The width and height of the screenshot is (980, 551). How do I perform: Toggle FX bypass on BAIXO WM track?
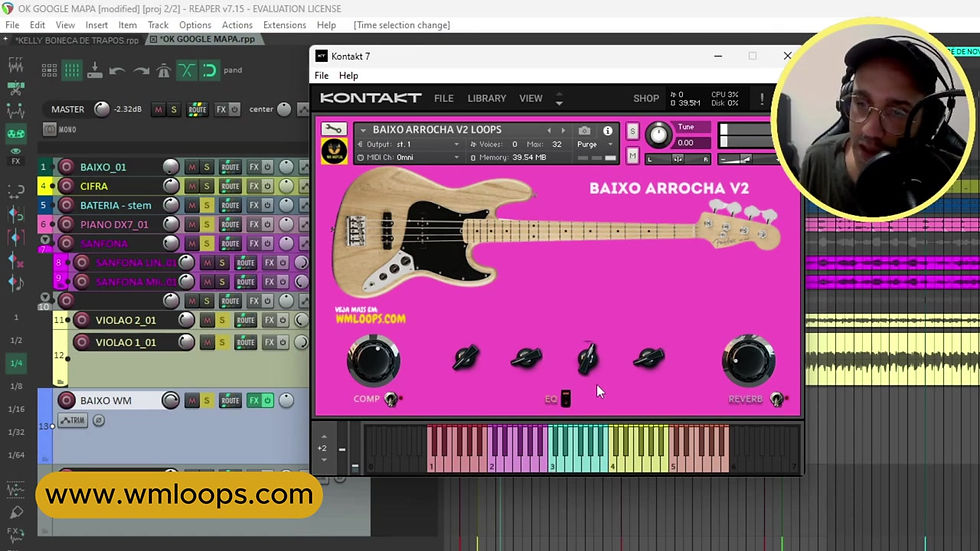click(x=268, y=401)
